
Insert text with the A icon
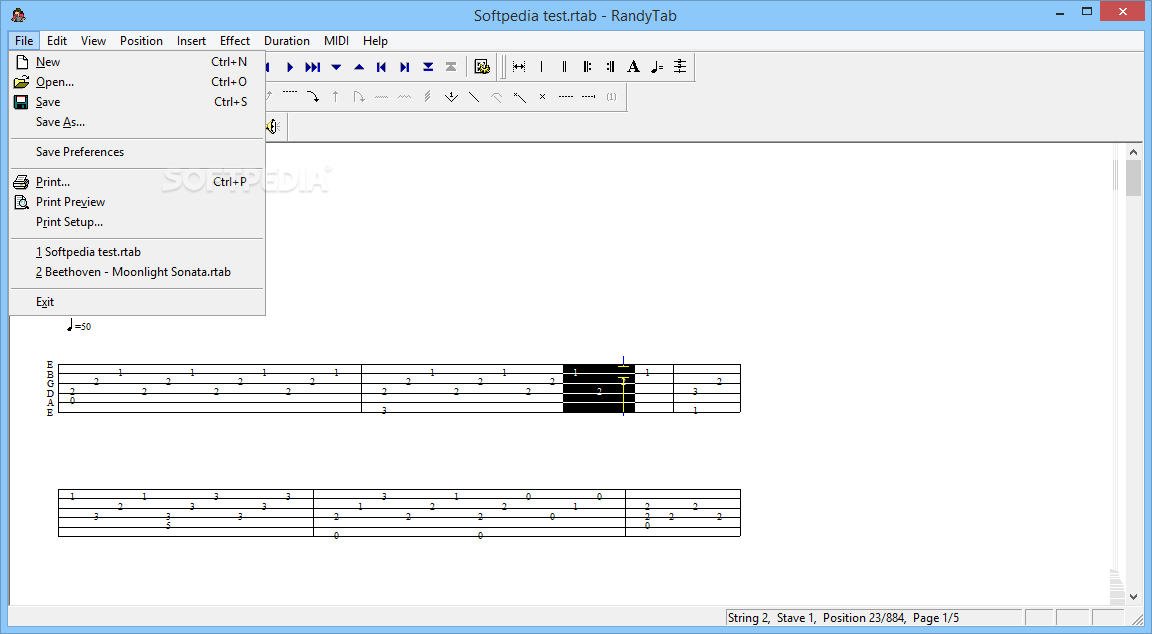(x=633, y=67)
